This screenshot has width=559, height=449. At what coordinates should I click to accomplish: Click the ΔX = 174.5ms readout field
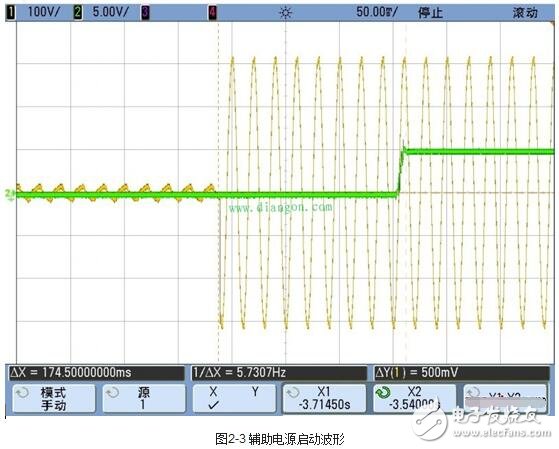point(96,373)
